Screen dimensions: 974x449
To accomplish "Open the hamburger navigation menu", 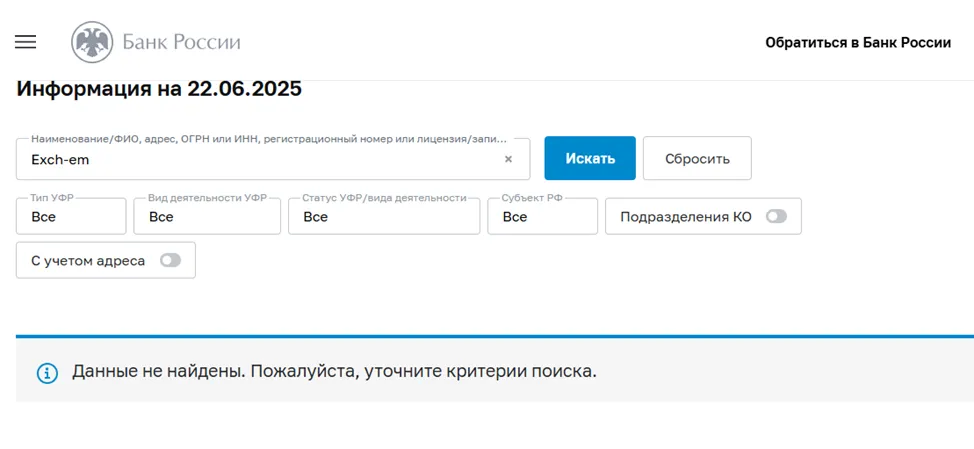I will coord(25,42).
